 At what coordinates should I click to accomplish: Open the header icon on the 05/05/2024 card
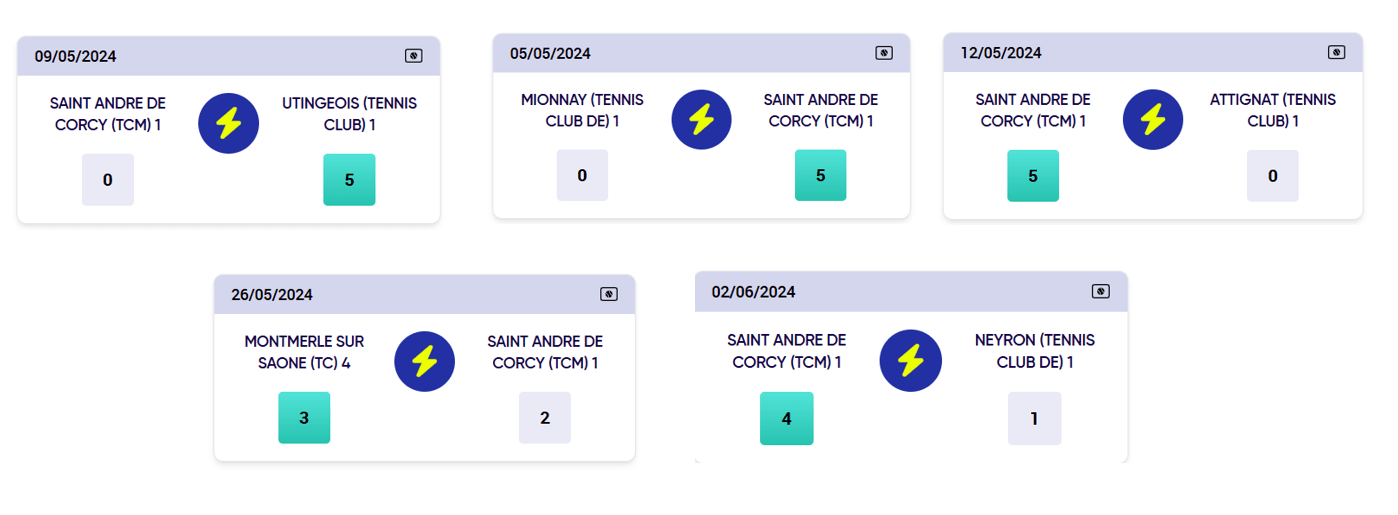point(884,53)
